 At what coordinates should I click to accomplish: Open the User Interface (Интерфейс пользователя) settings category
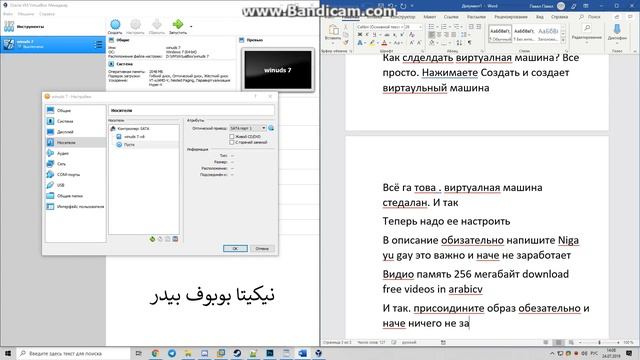click(76, 207)
